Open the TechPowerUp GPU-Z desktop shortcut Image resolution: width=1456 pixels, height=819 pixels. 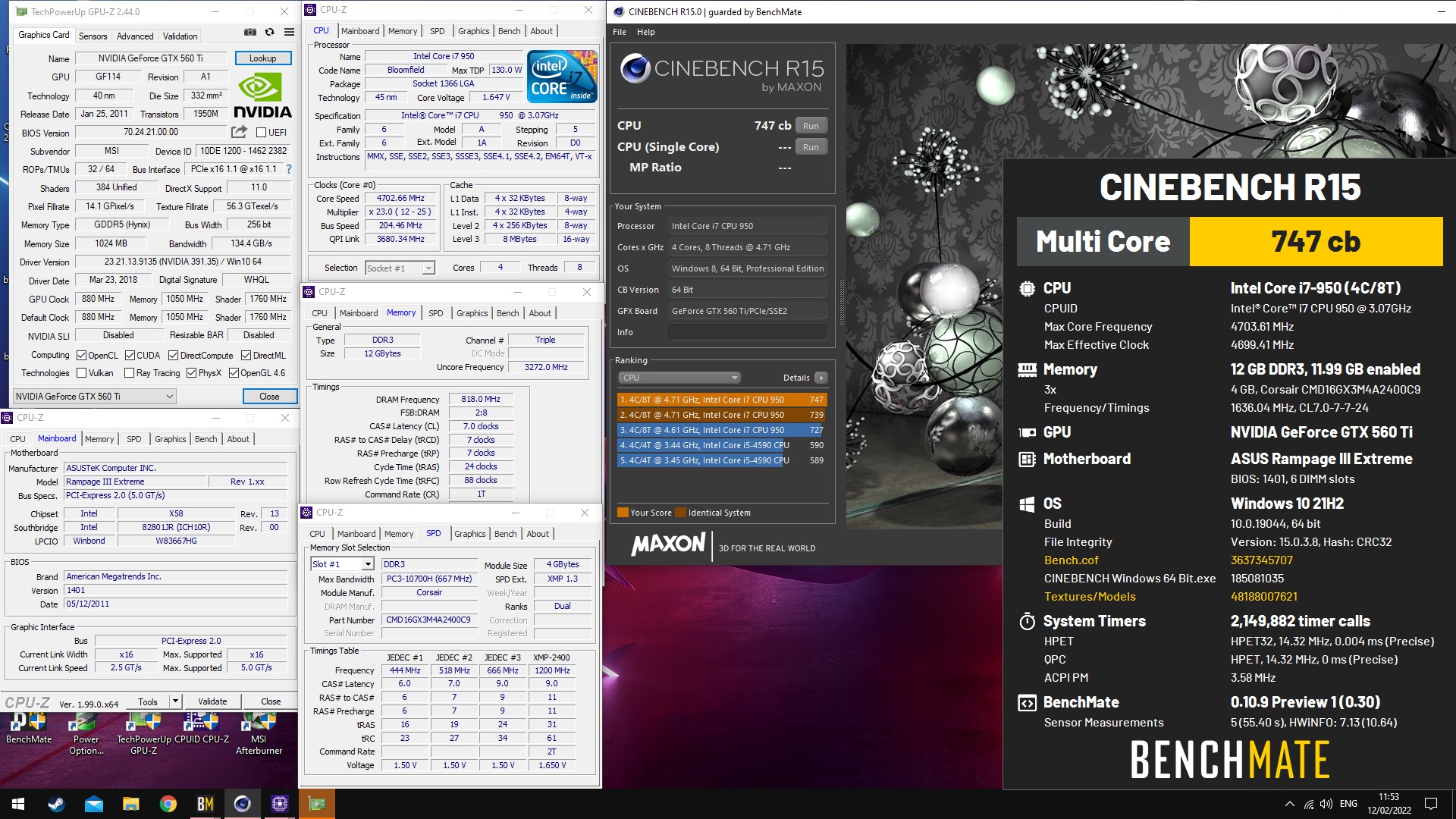click(x=143, y=734)
